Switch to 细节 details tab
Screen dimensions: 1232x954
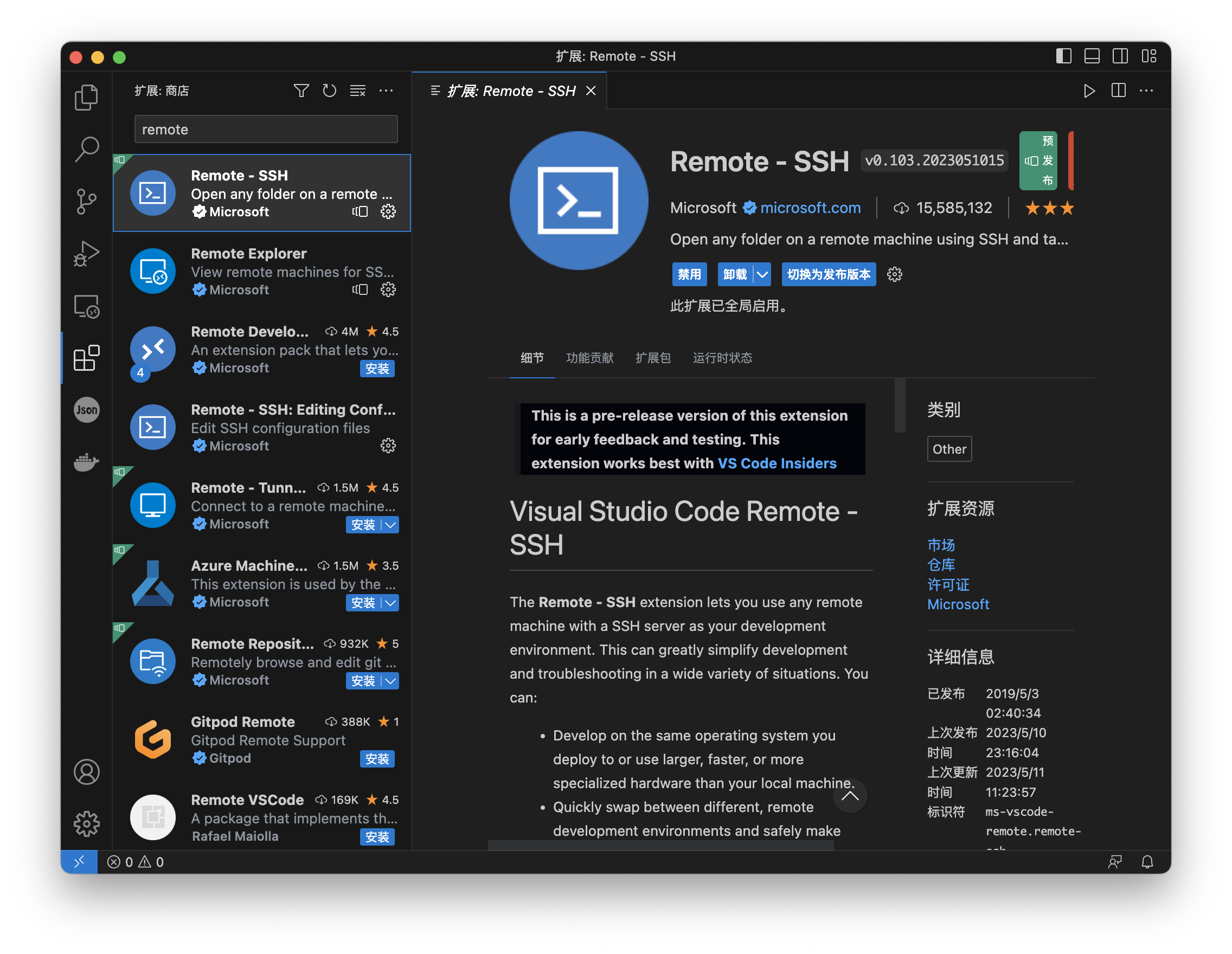coord(532,358)
